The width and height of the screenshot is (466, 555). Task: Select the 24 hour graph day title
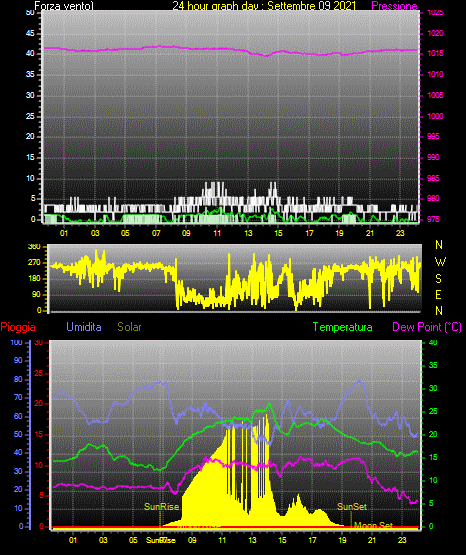[x=264, y=6]
